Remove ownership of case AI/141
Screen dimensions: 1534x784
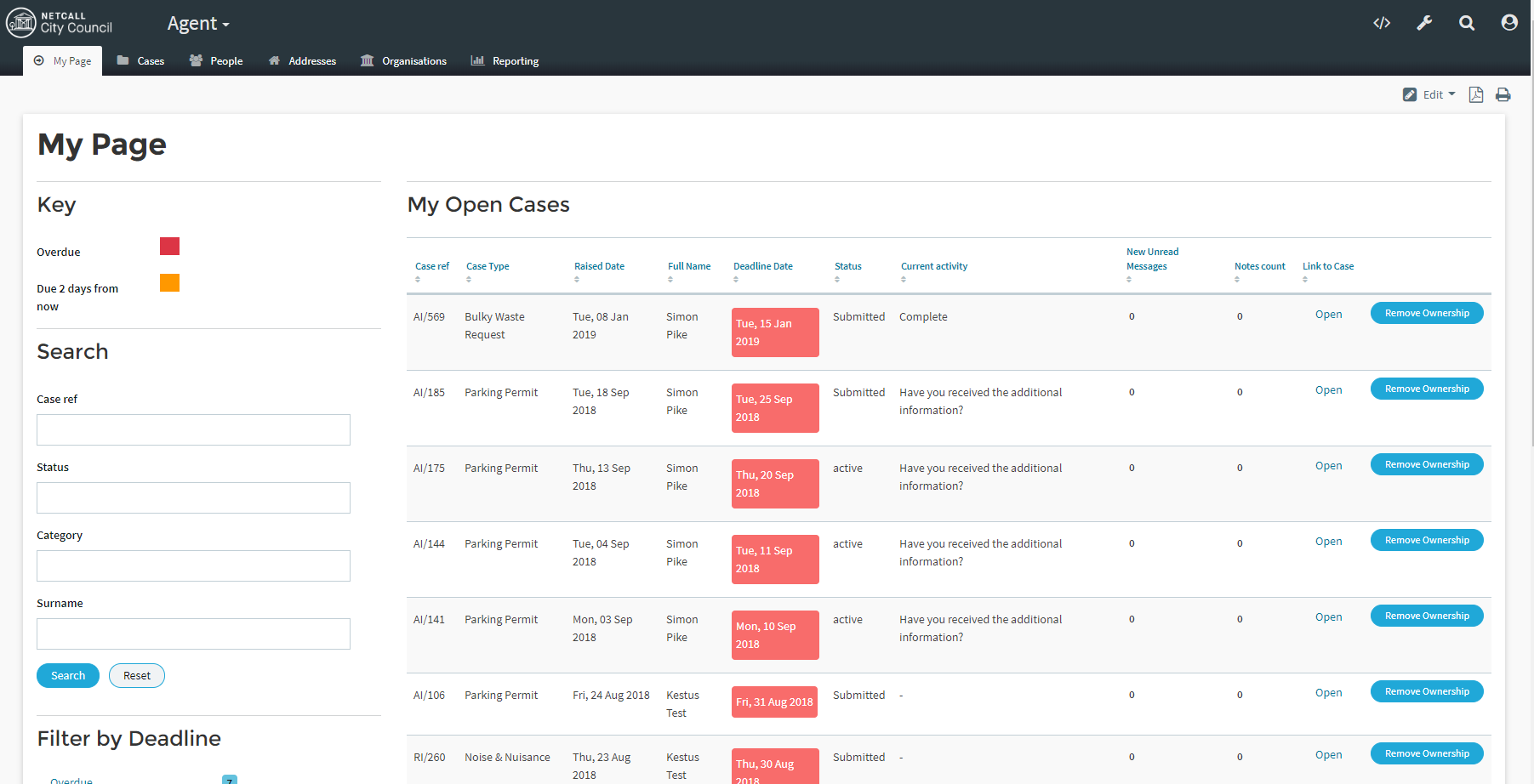click(x=1427, y=616)
